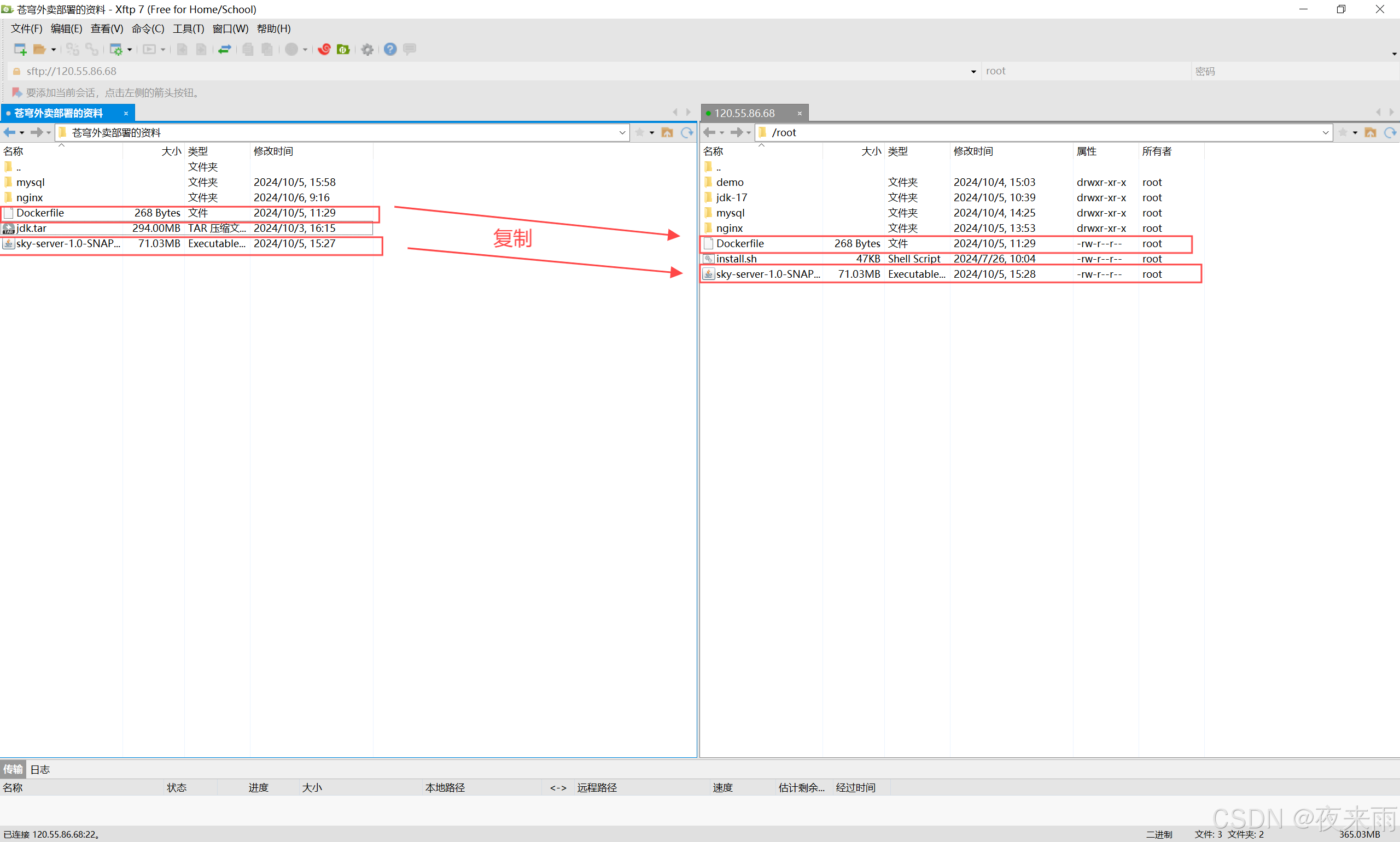The width and height of the screenshot is (1400, 842).
Task: Select the 120.55.86.68 session tab
Action: tap(744, 113)
